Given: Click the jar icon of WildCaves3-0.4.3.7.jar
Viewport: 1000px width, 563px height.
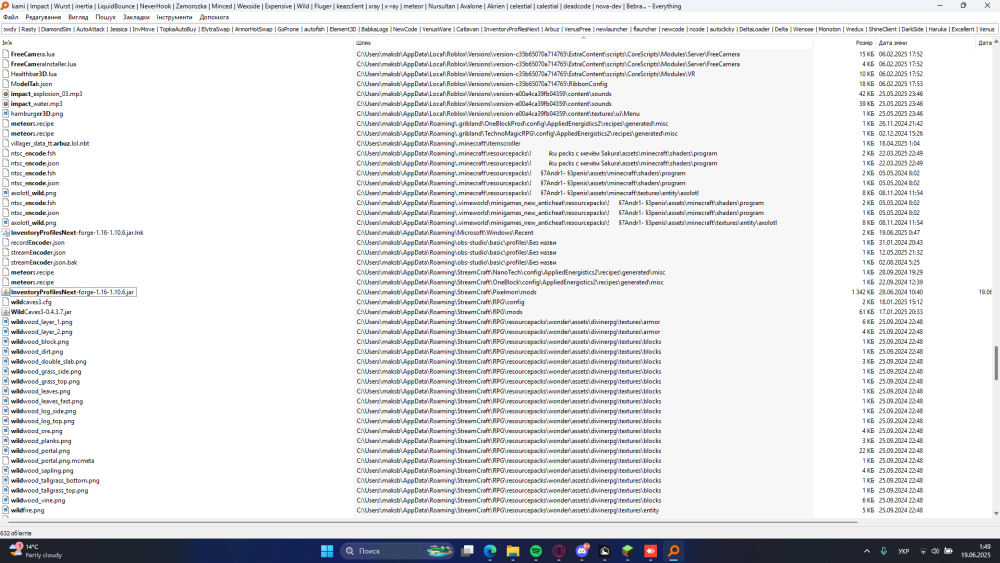Looking at the screenshot, I should point(6,312).
